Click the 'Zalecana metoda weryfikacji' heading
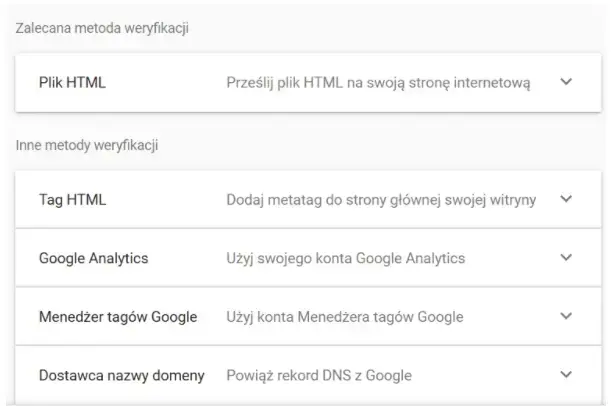This screenshot has height=406, width=616. click(x=103, y=27)
